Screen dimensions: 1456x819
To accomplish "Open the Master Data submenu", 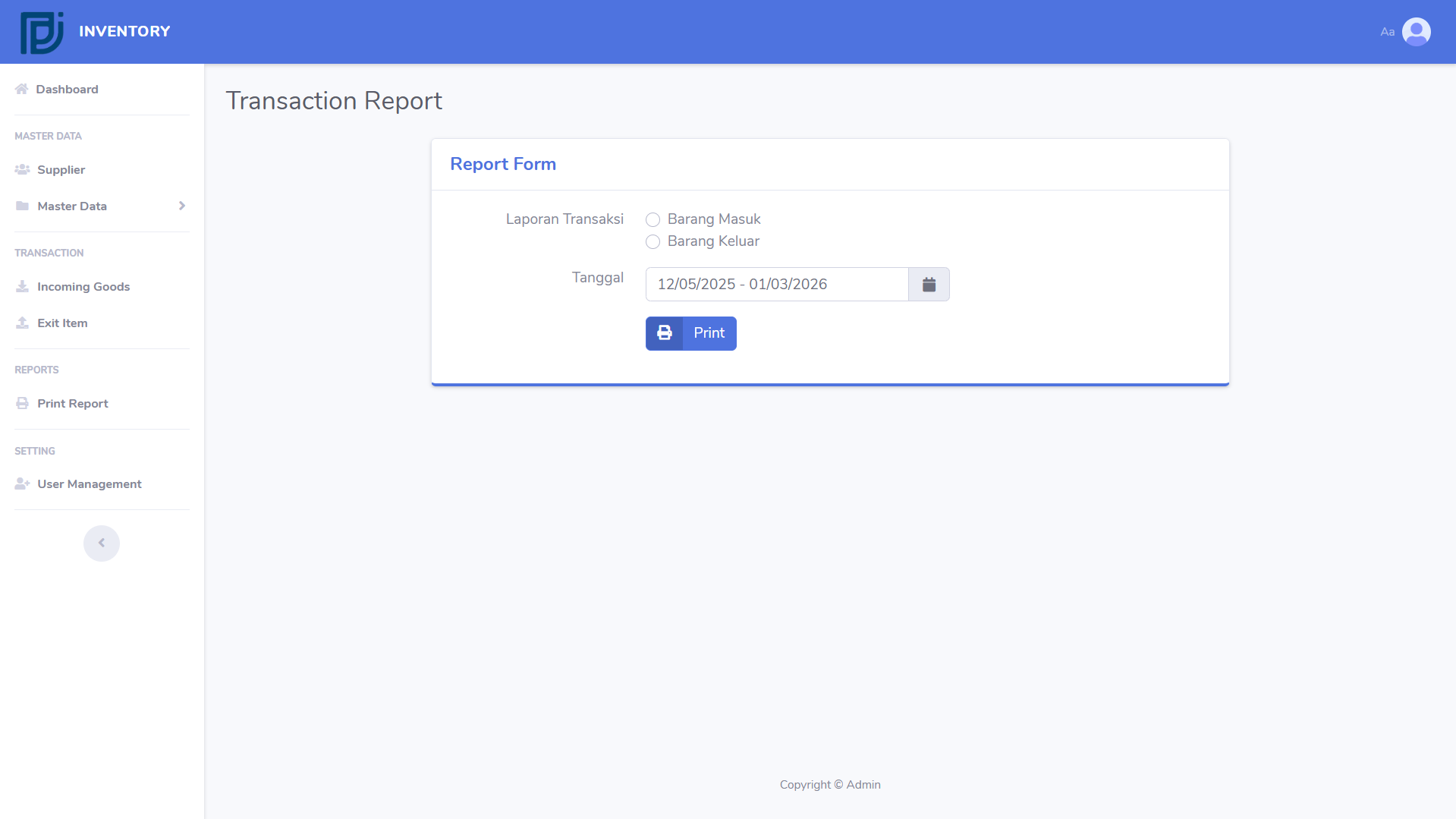I will pyautogui.click(x=72, y=206).
